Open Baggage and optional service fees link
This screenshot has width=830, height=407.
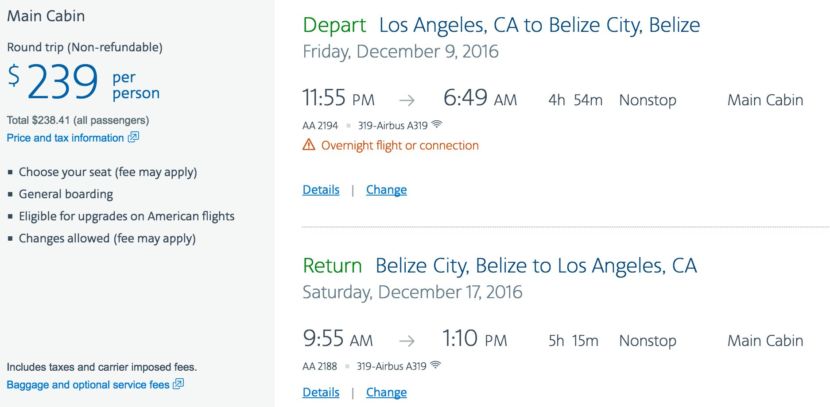(x=88, y=384)
